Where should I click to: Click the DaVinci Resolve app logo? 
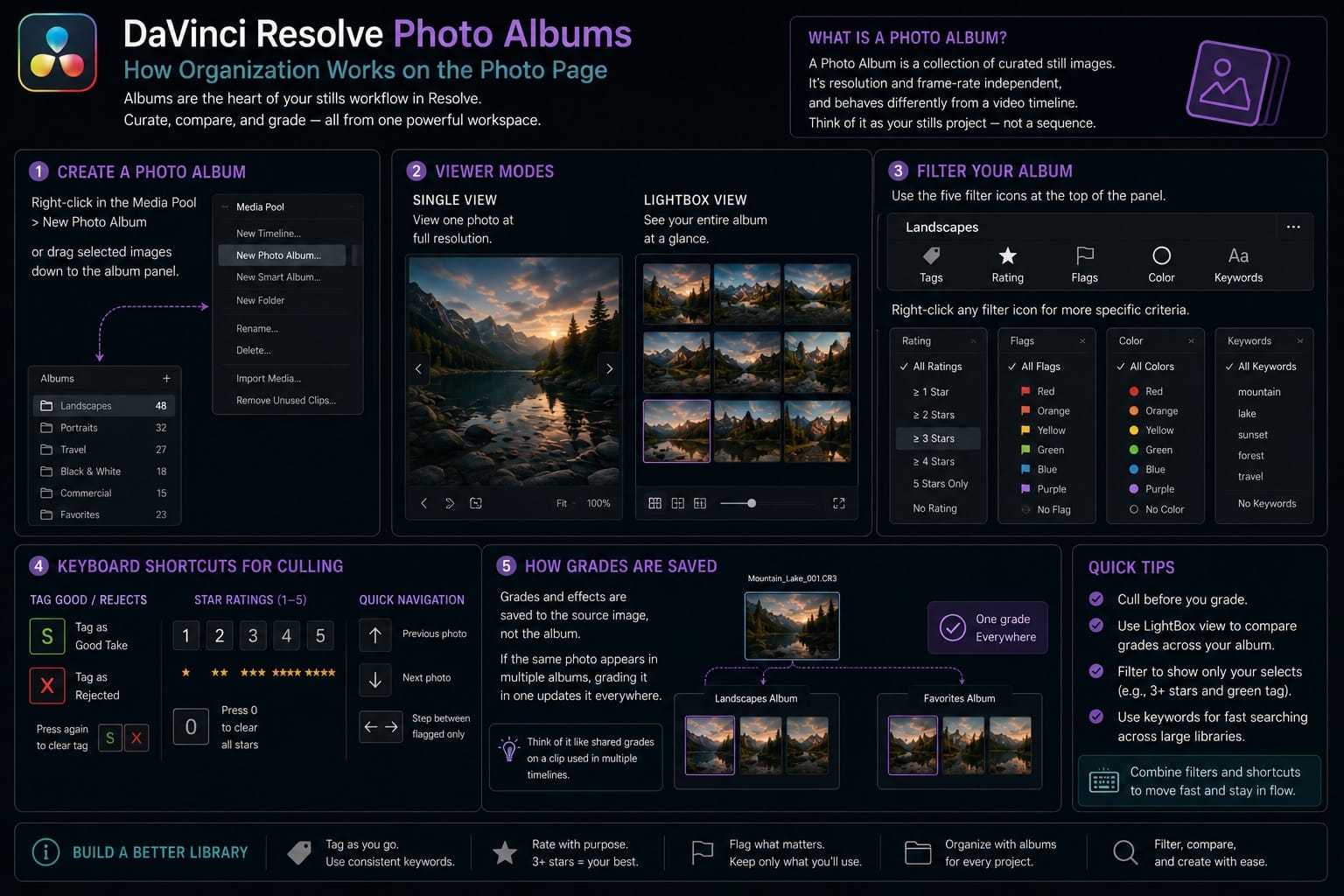[x=58, y=52]
